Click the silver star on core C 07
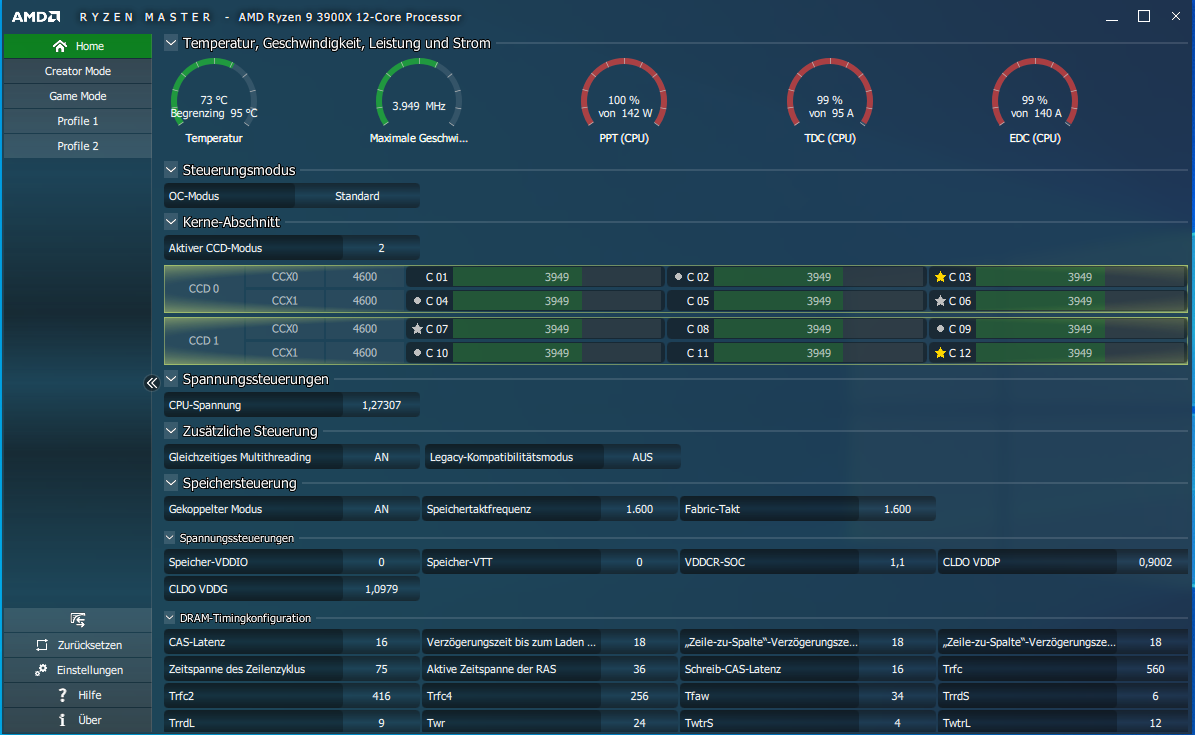1195x735 pixels. [x=417, y=329]
